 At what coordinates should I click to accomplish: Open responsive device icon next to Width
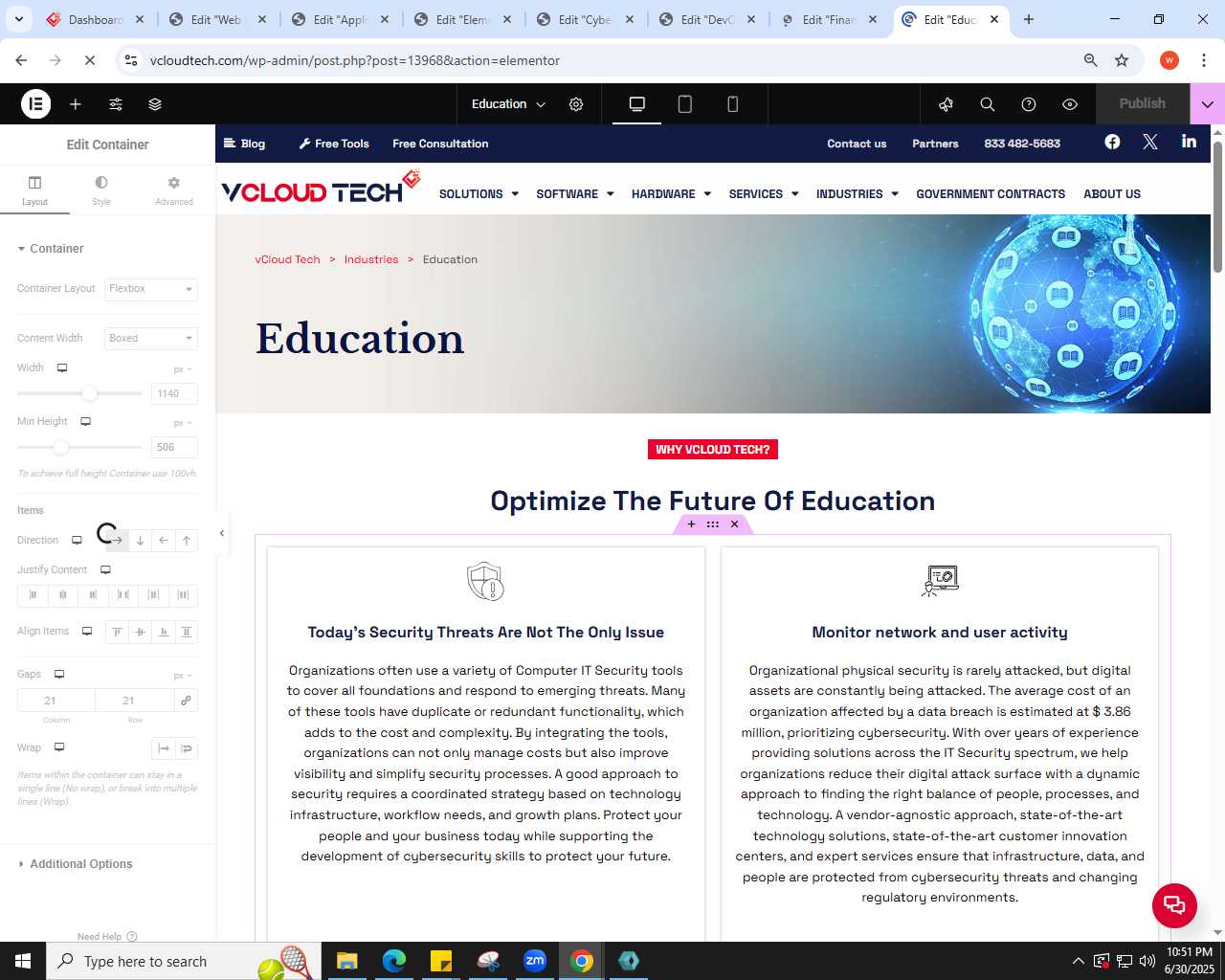click(x=62, y=368)
